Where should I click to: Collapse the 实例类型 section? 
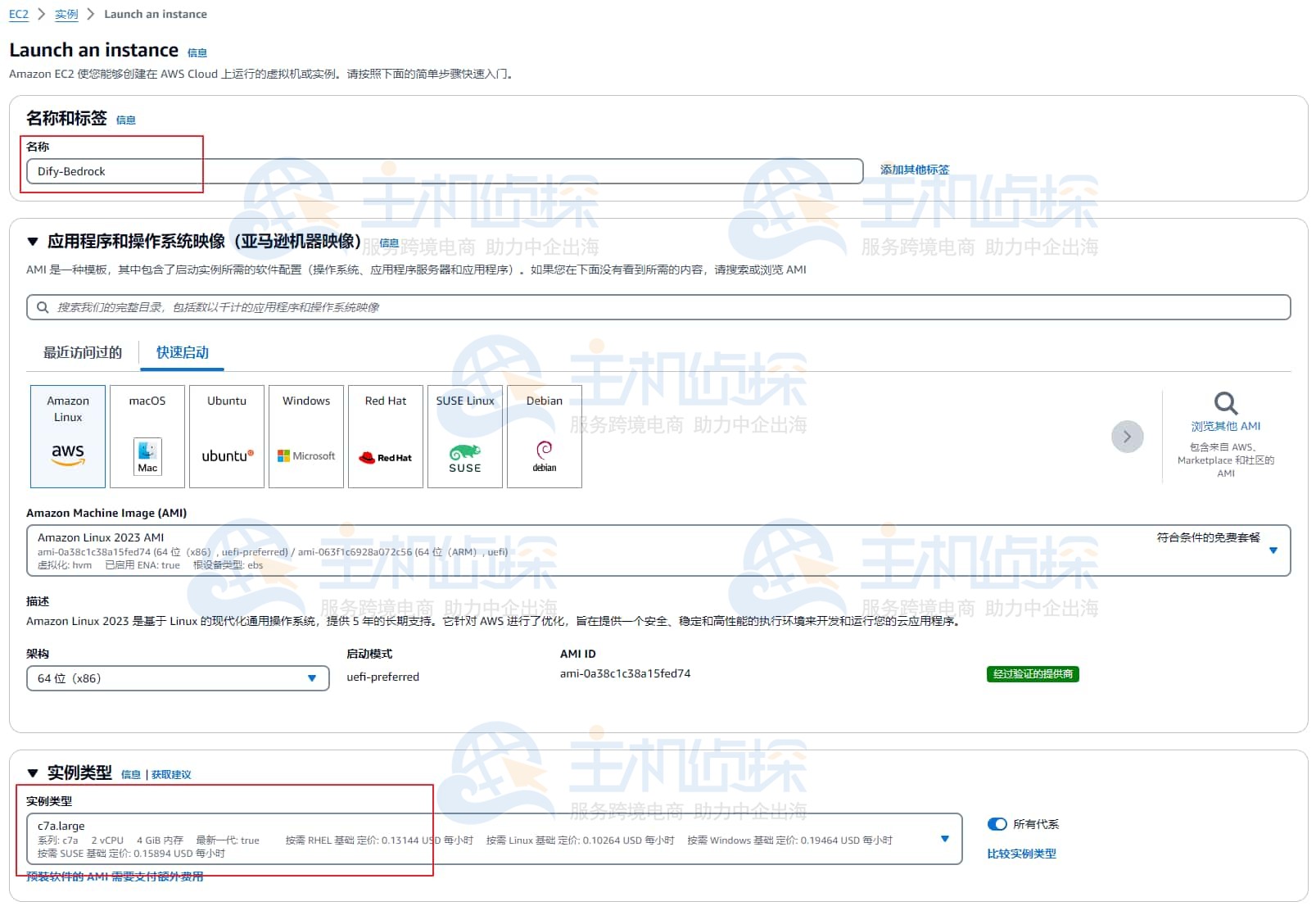(33, 773)
